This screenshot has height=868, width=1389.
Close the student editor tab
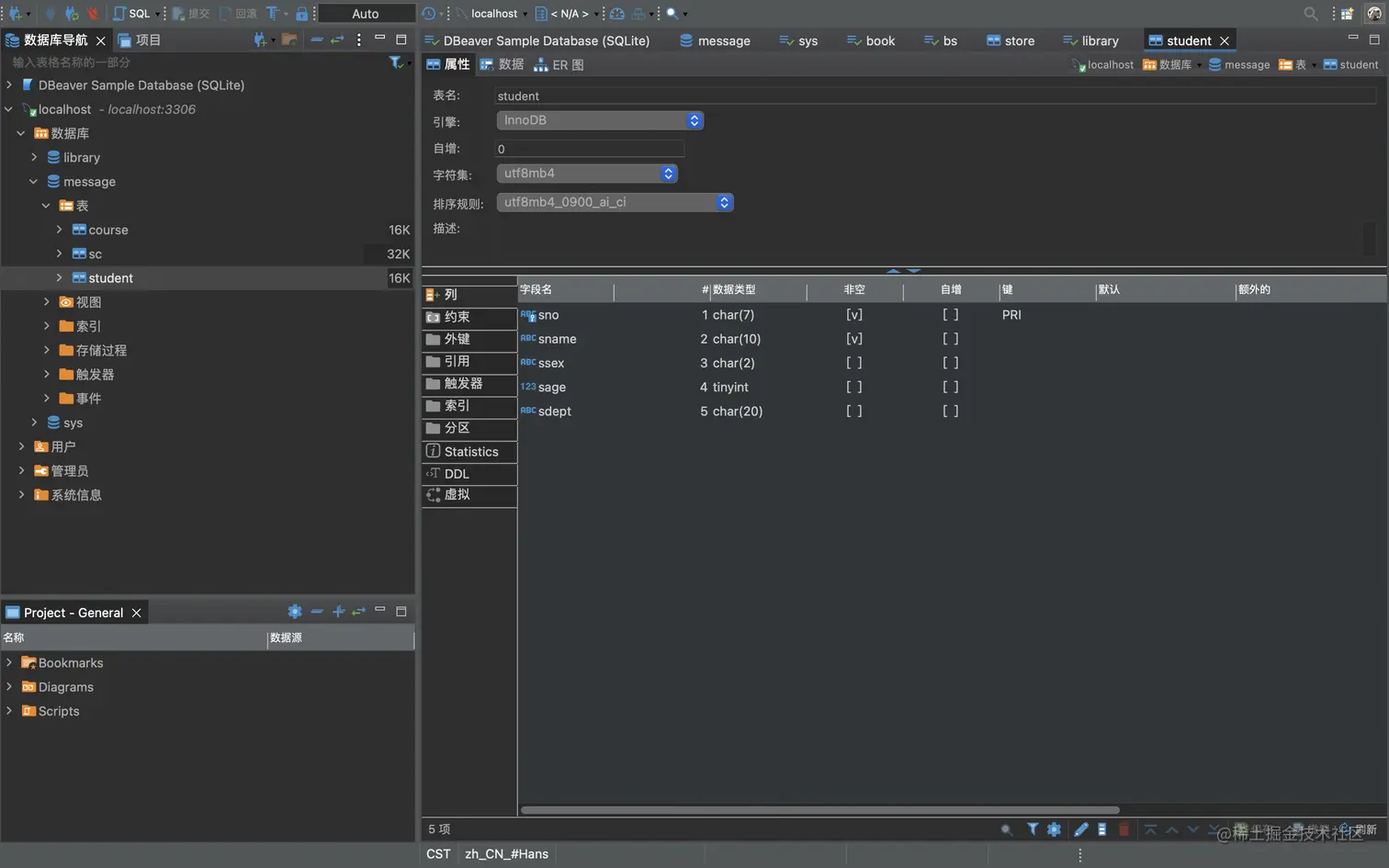pyautogui.click(x=1224, y=40)
